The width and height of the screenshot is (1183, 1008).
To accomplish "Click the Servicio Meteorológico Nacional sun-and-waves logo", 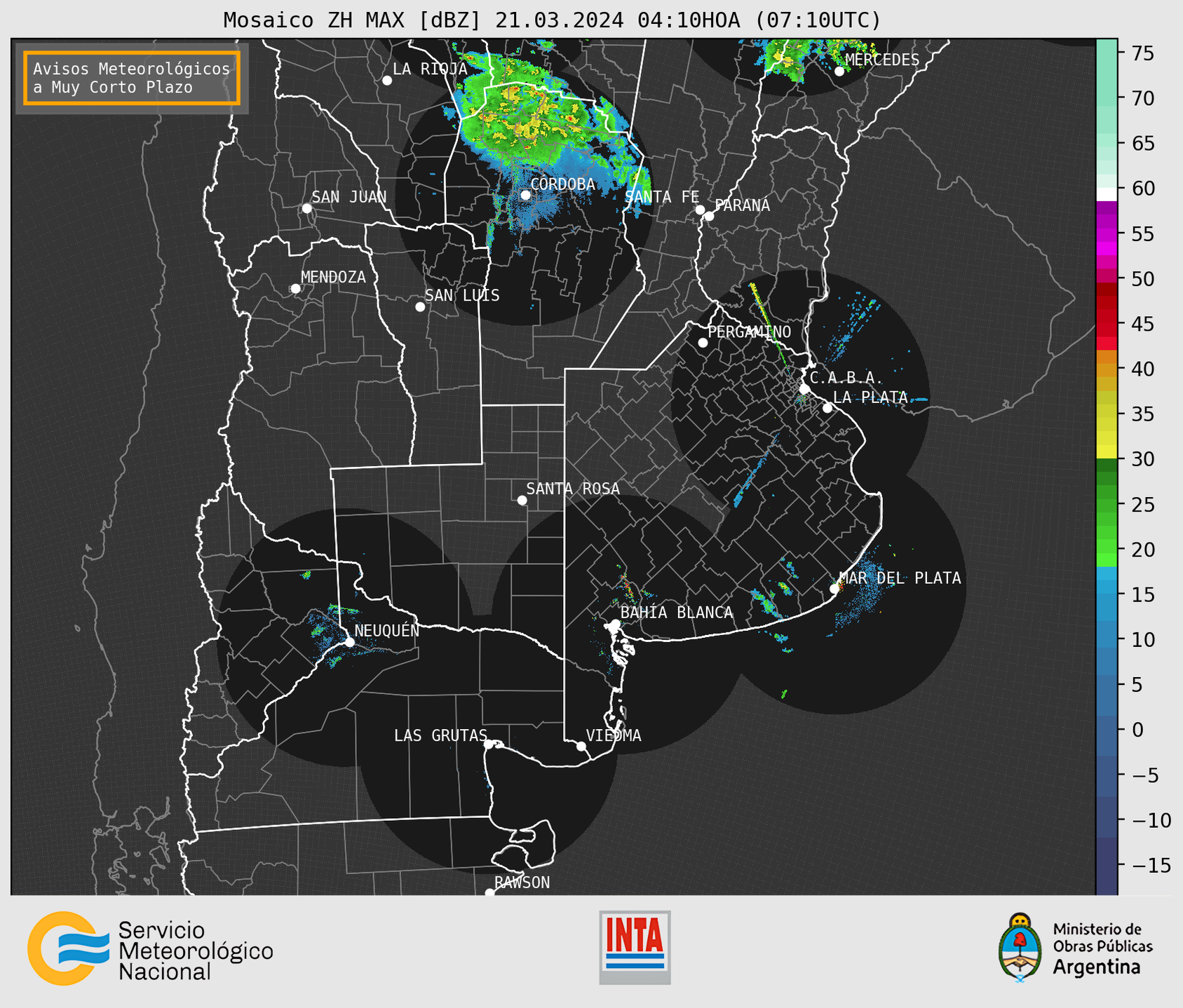I will (69, 948).
